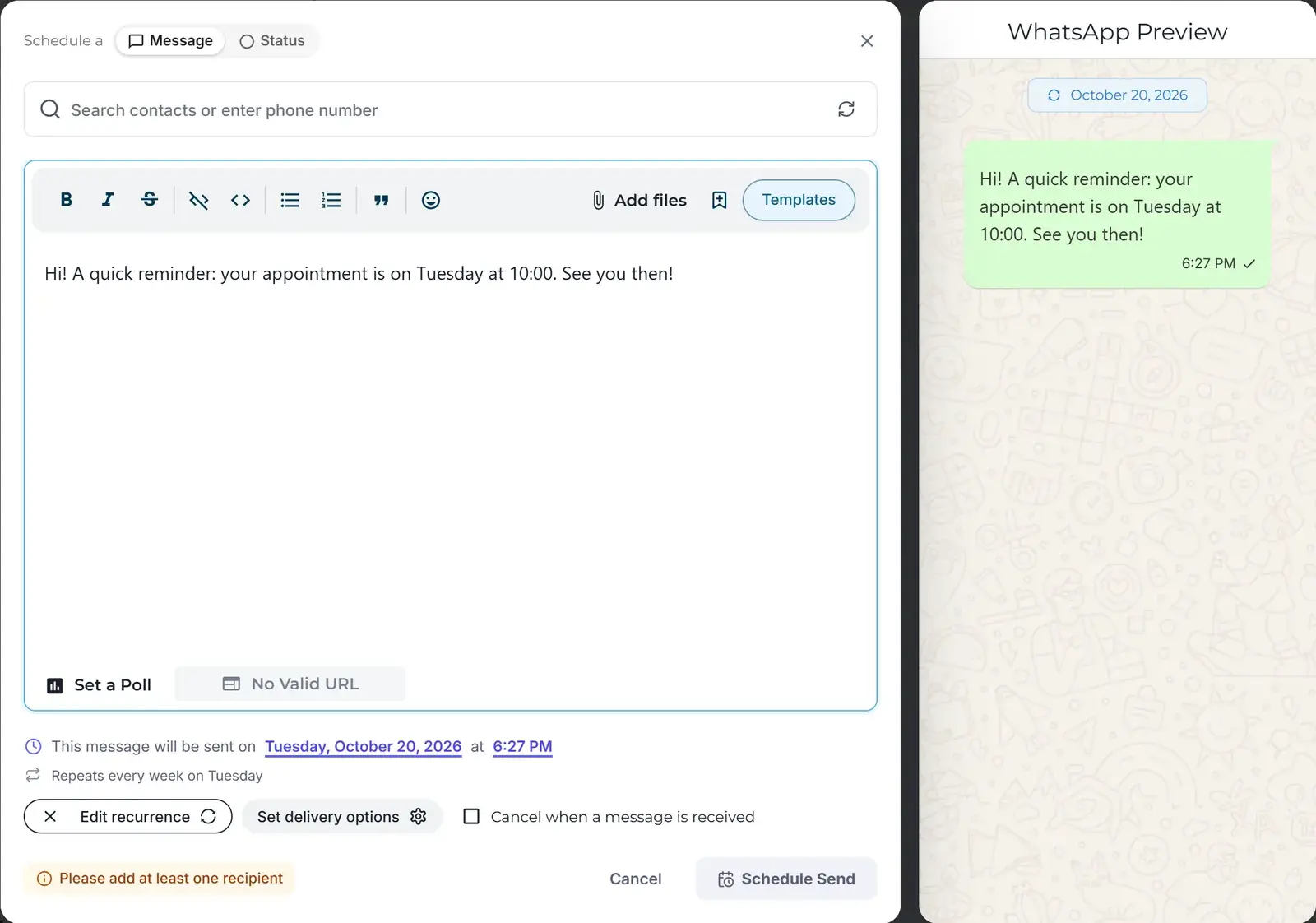This screenshot has width=1316, height=923.
Task: Open Set delivery options
Action: tap(341, 816)
